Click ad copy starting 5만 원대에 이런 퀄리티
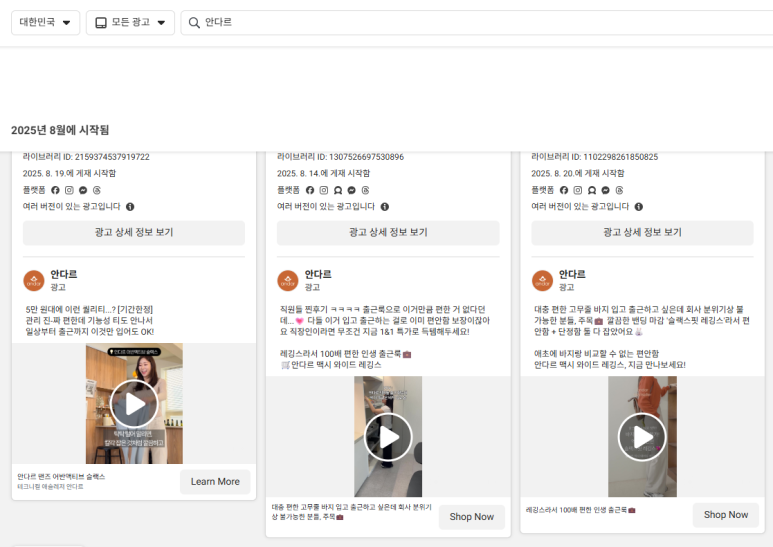The width and height of the screenshot is (773, 547). coord(90,321)
